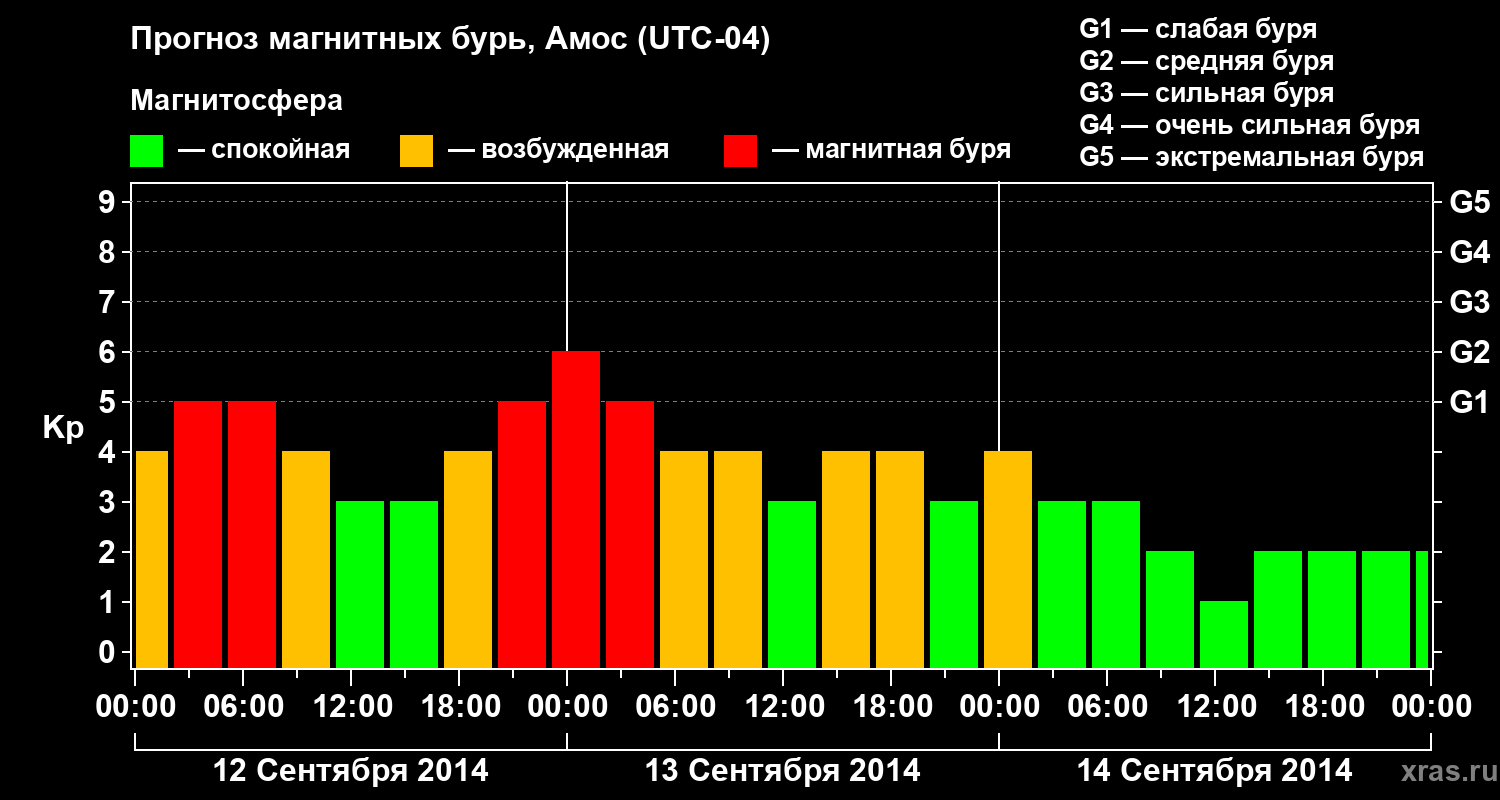Click the 18:00 time label for 12 Сентября
Viewport: 1500px width, 800px height.
459,706
